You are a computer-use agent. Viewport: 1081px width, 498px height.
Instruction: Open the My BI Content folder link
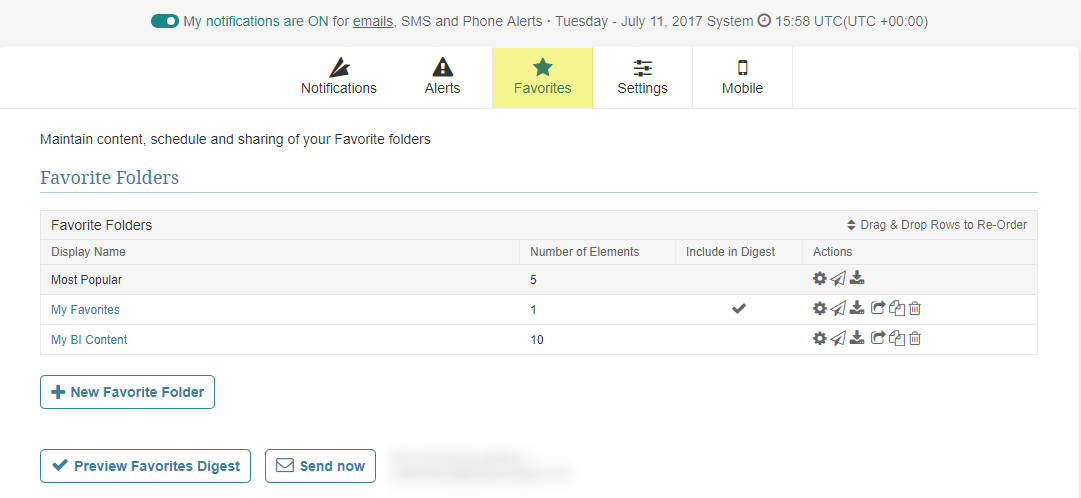[89, 340]
